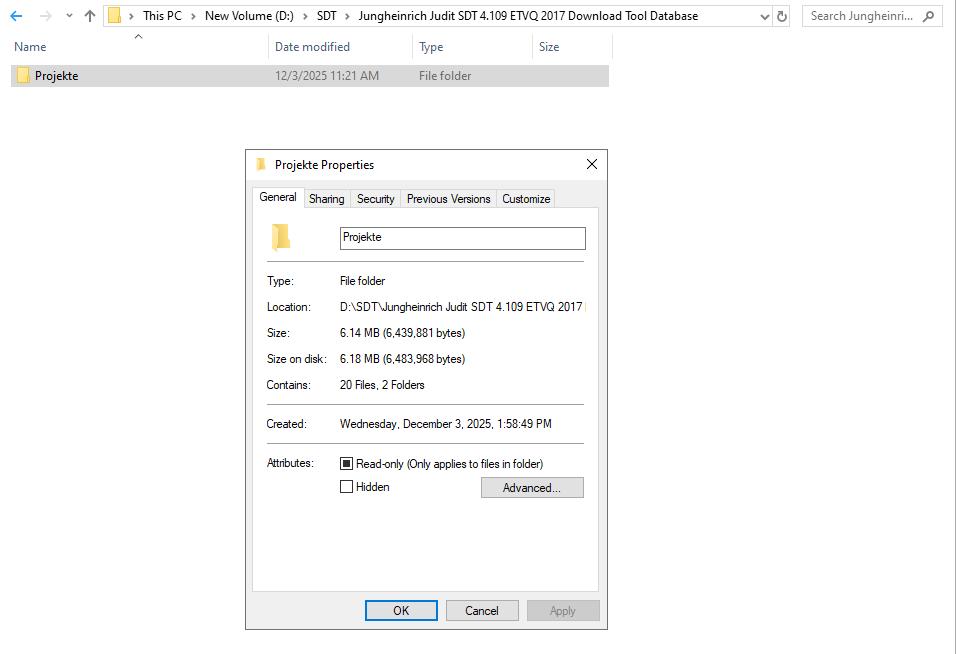Viewport: 956px width, 654px height.
Task: Click the File folder type cell
Action: pos(445,76)
